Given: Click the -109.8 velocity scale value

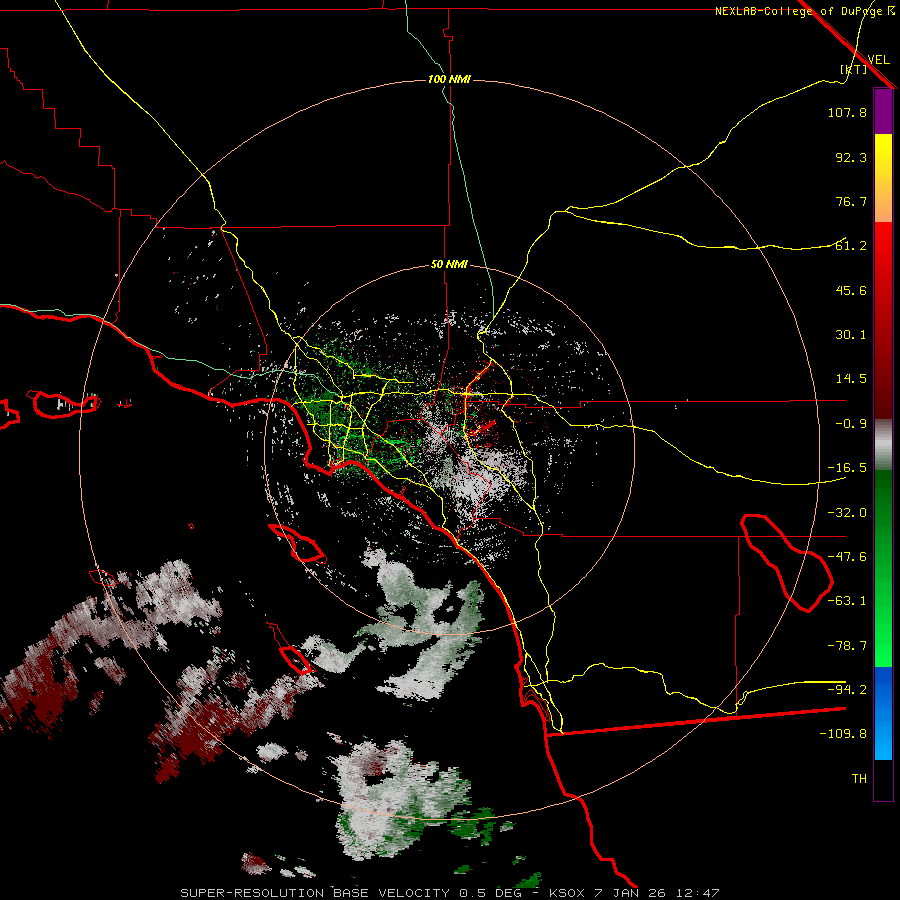Looking at the screenshot, I should (843, 734).
